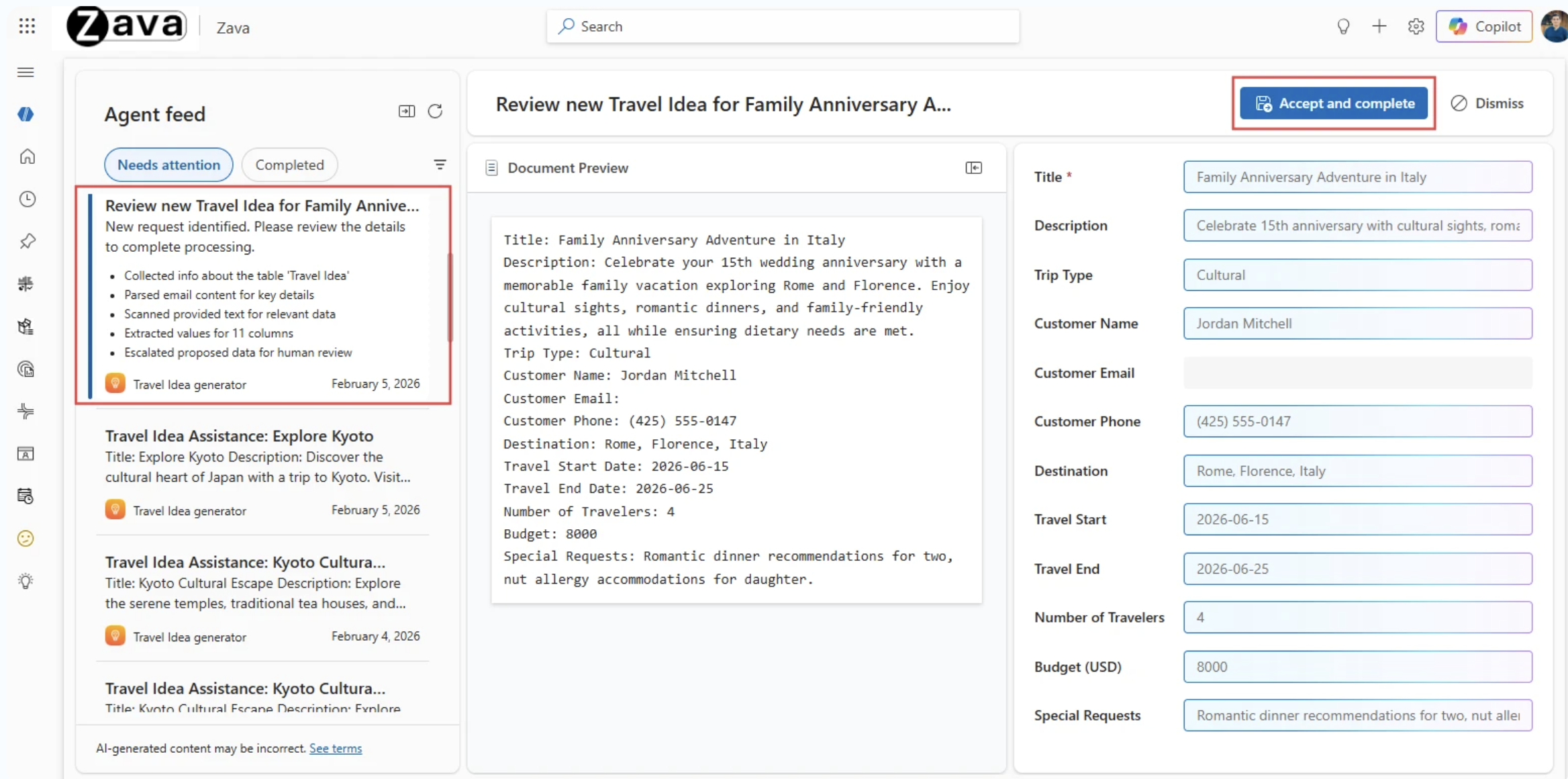Dismiss the travel idea review
Screen dimensions: 1568x779
[x=1489, y=103]
